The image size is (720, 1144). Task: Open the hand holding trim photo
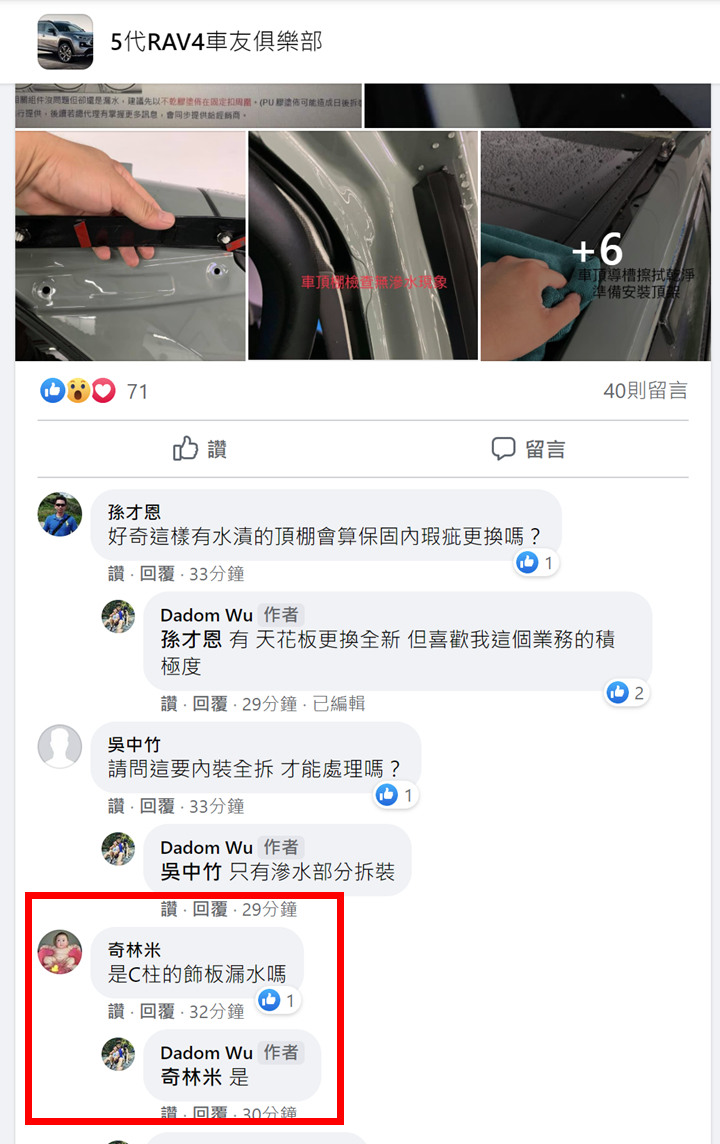(x=130, y=246)
